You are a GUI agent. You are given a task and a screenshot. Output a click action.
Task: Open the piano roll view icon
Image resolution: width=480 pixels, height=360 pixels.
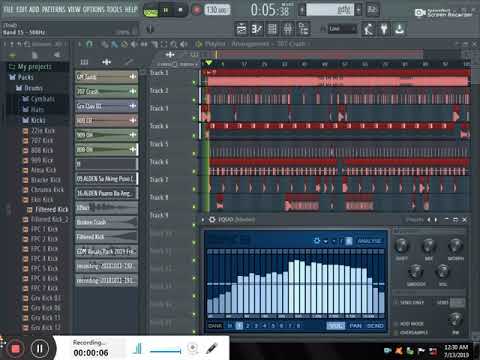(257, 29)
